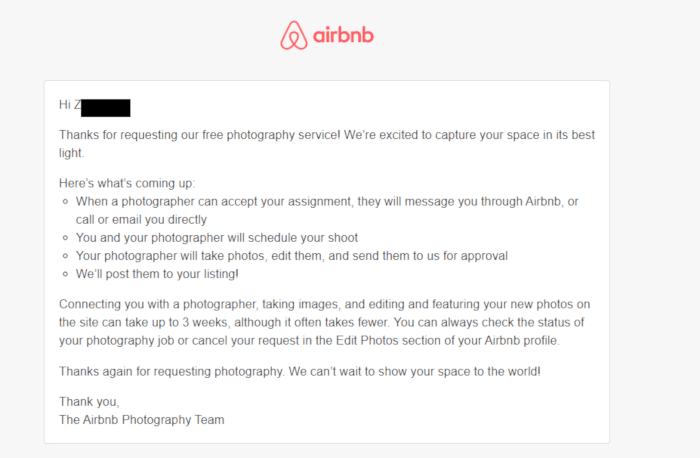The image size is (700, 458).
Task: Click the airbnb wordmark text
Action: [x=343, y=37]
